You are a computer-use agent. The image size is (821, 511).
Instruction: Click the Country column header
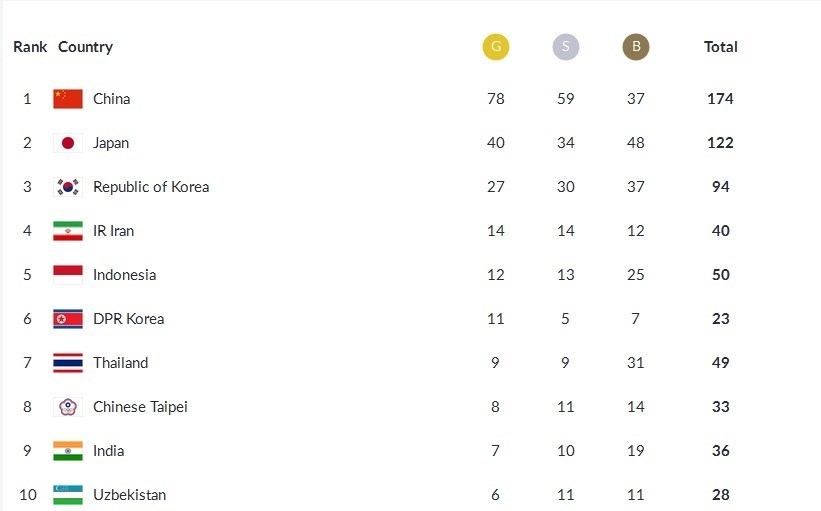(85, 47)
